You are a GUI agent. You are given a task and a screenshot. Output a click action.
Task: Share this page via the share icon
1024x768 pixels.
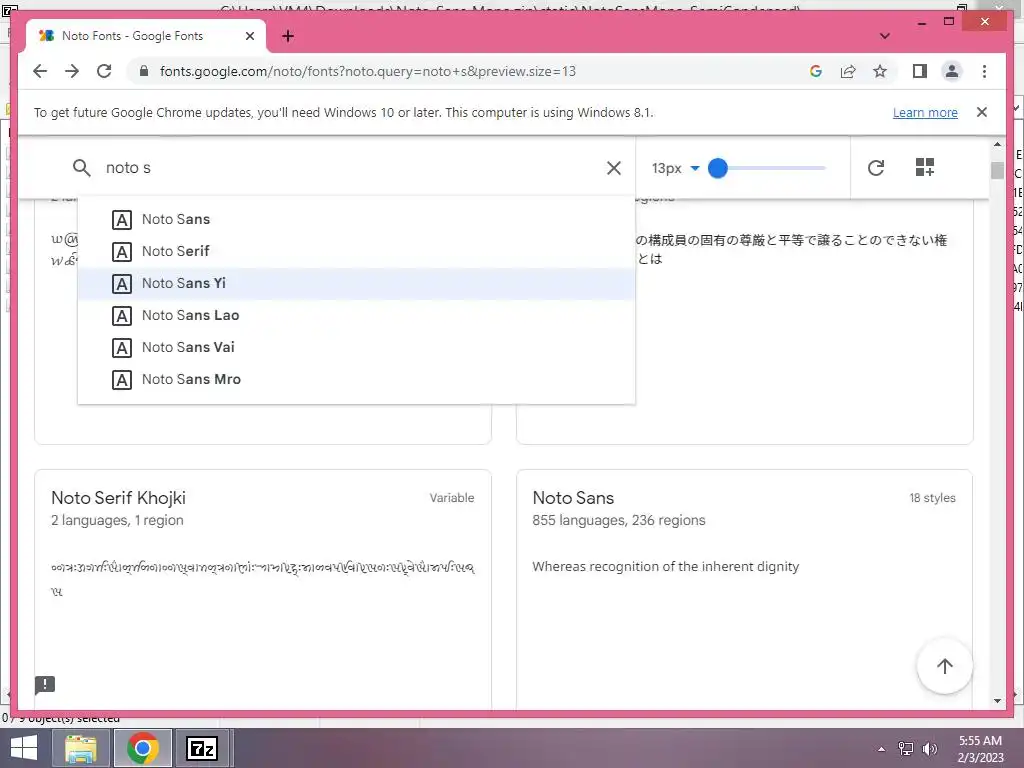pos(848,71)
